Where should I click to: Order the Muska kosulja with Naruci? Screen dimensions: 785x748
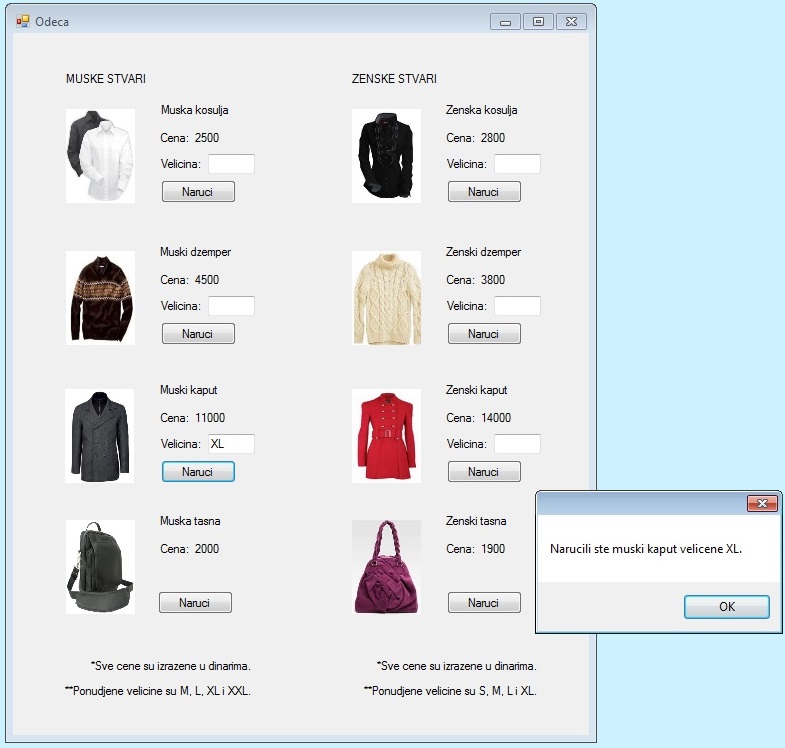click(x=198, y=191)
